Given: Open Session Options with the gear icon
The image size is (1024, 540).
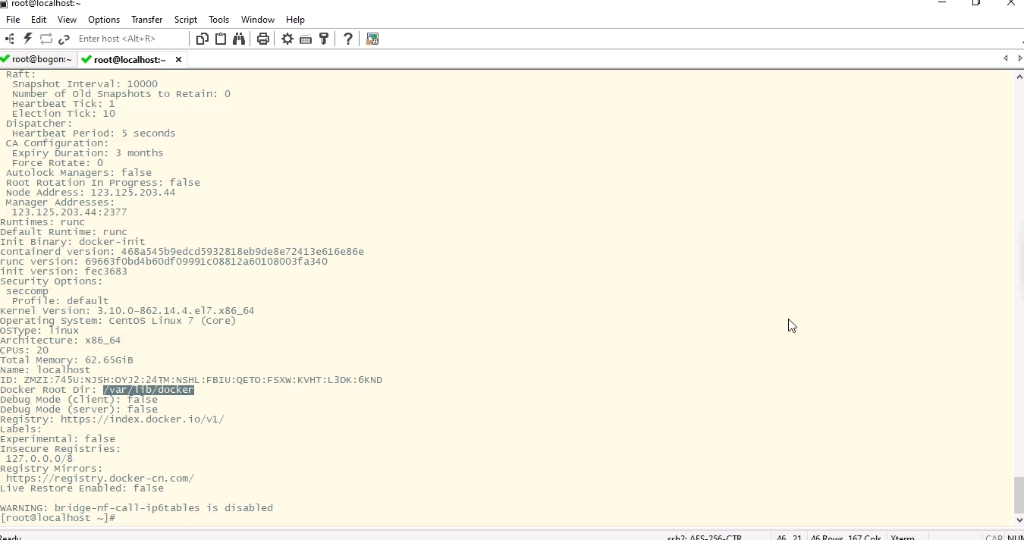Looking at the screenshot, I should [x=287, y=39].
